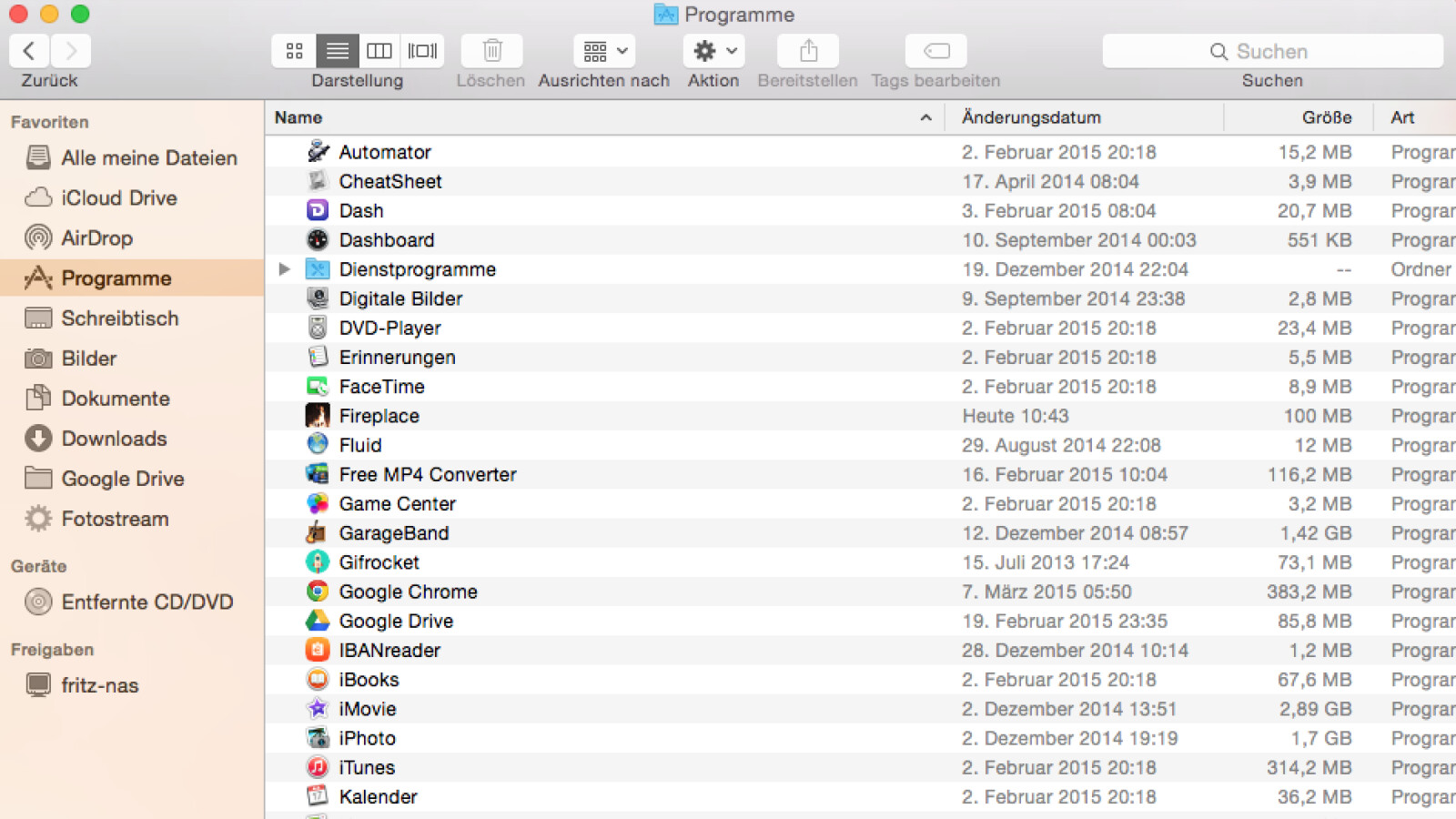Toggle sort order via Name column arrow

(925, 117)
